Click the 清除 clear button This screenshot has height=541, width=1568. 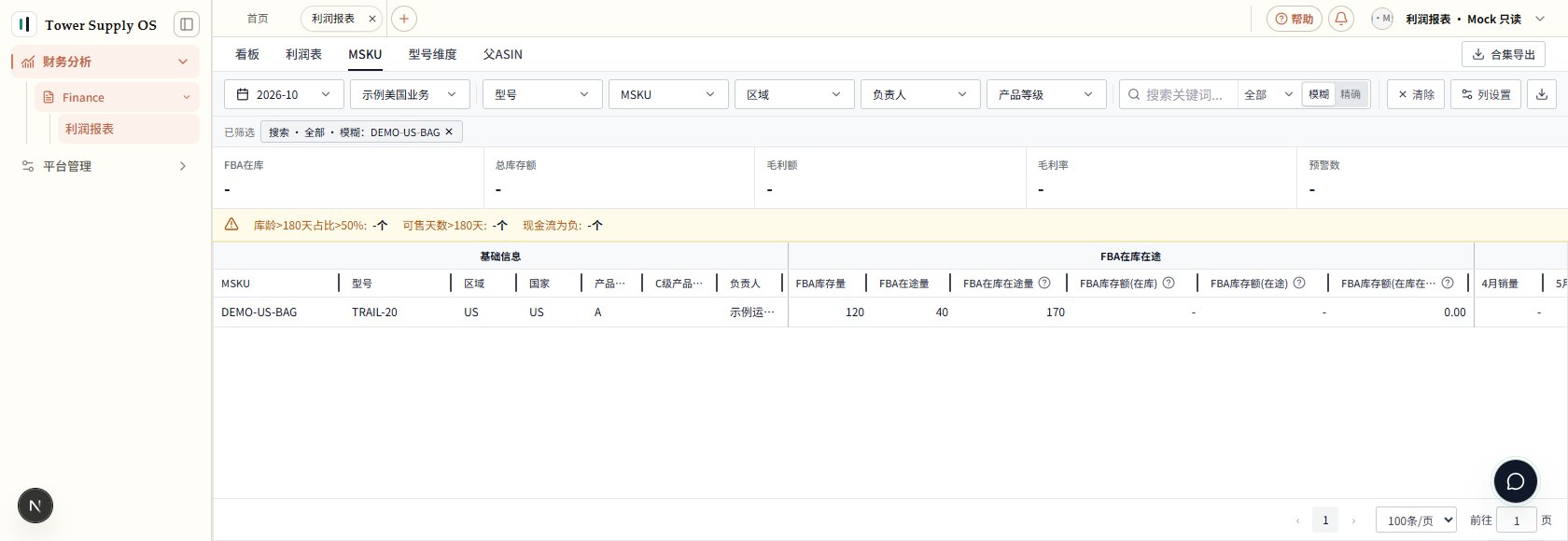1416,94
